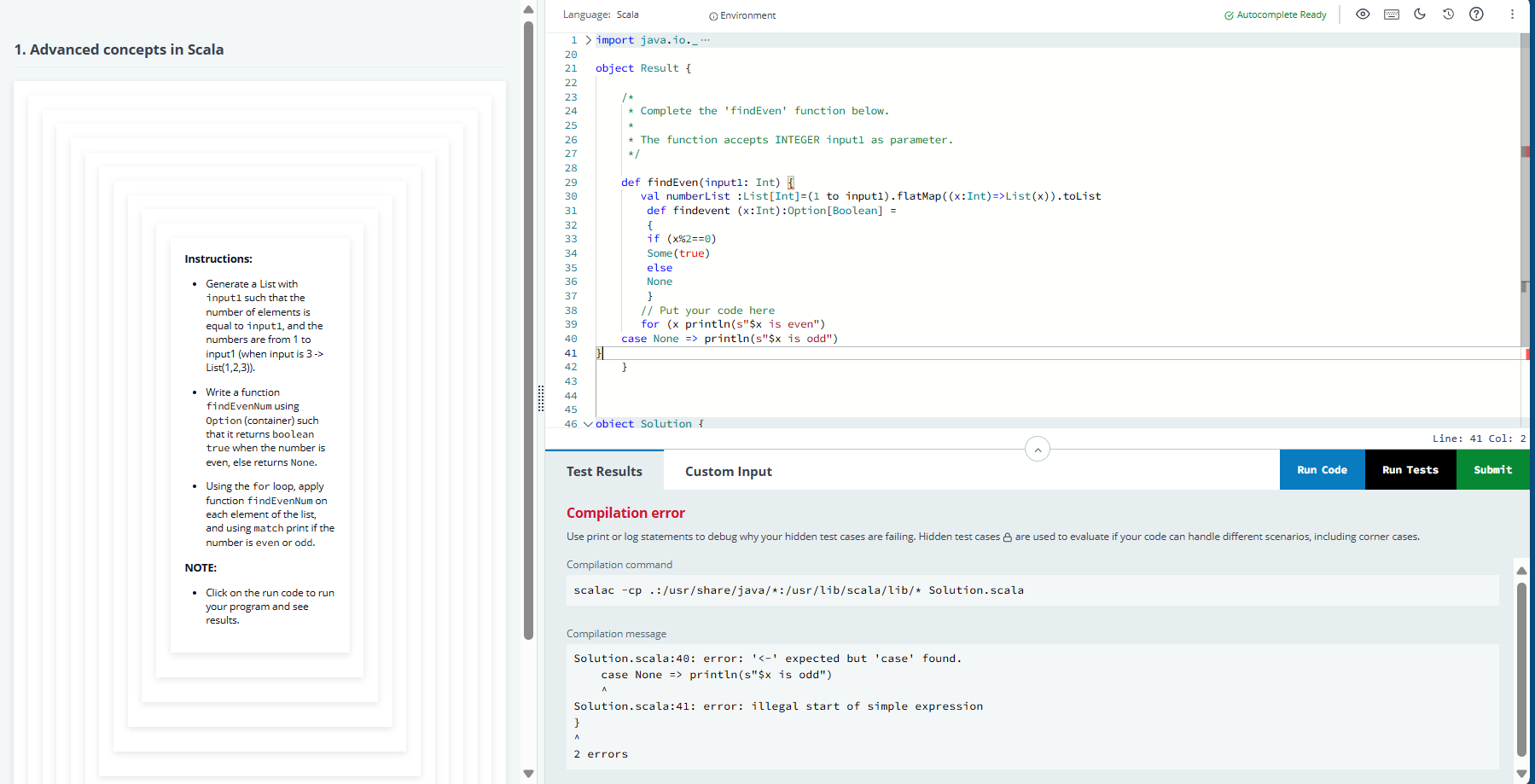Screen dimensions: 1535x784
Task: Click the 'for (x println' code line
Action: tap(733, 324)
